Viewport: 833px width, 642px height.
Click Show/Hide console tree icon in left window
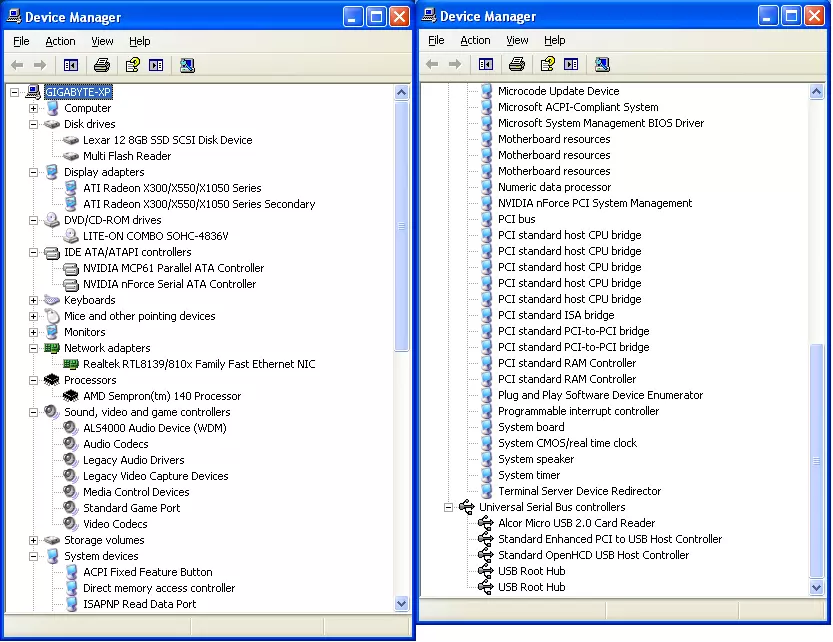(x=71, y=65)
